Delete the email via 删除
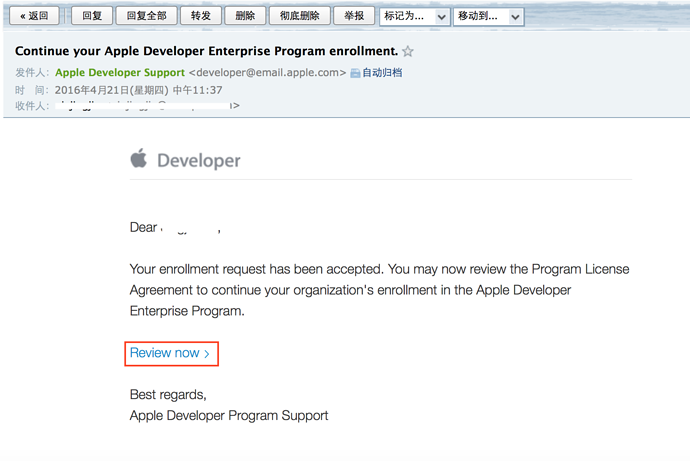This screenshot has height=461, width=690. [245, 16]
